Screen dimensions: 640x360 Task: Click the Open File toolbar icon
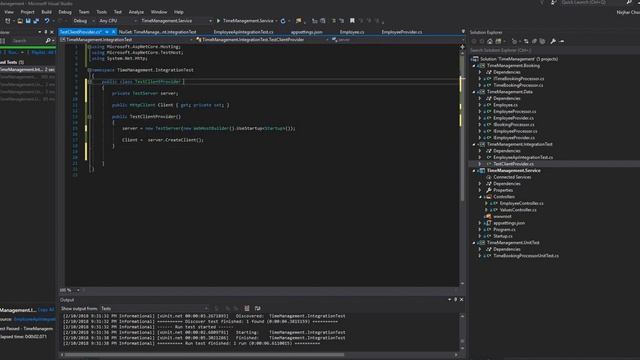(x=20, y=21)
